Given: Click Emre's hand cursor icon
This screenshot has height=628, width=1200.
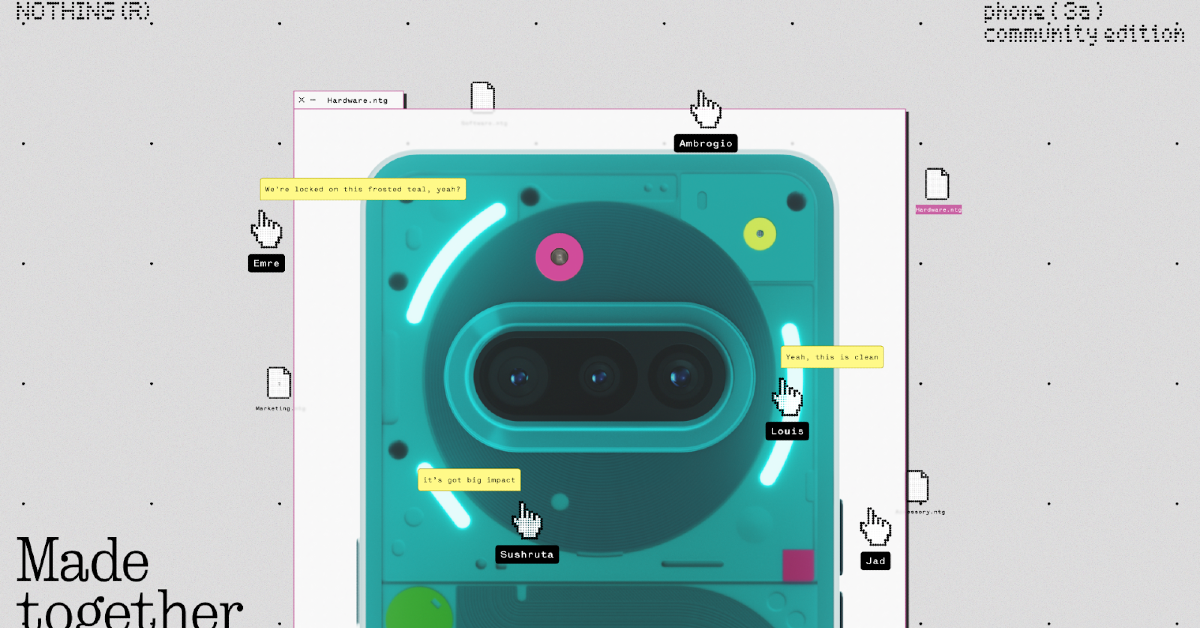Looking at the screenshot, I should (266, 229).
